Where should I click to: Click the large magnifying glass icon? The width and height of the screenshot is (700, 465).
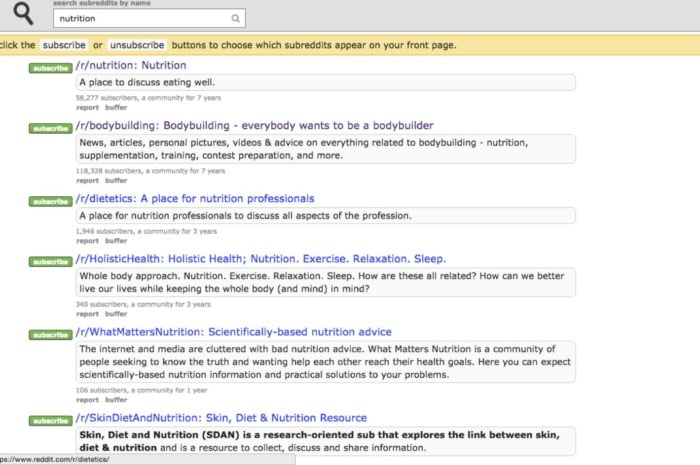click(x=23, y=13)
